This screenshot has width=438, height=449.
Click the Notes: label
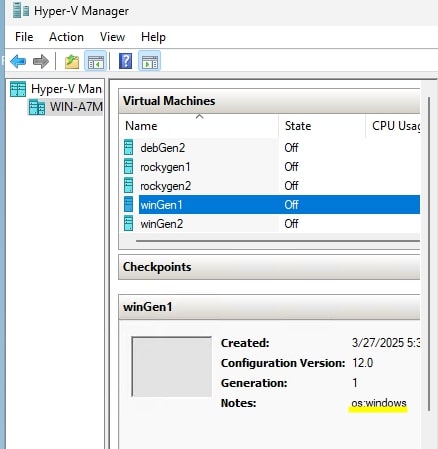click(x=238, y=403)
